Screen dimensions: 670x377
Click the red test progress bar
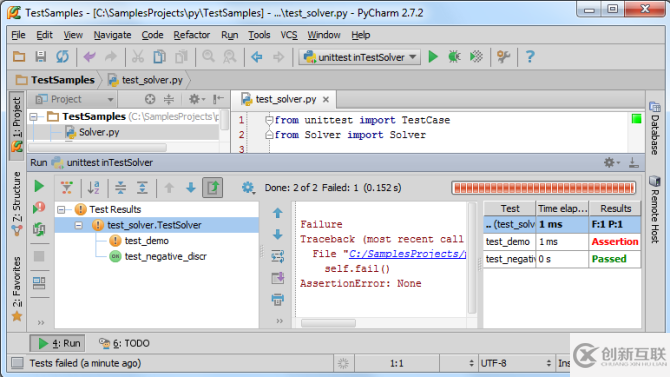(544, 188)
